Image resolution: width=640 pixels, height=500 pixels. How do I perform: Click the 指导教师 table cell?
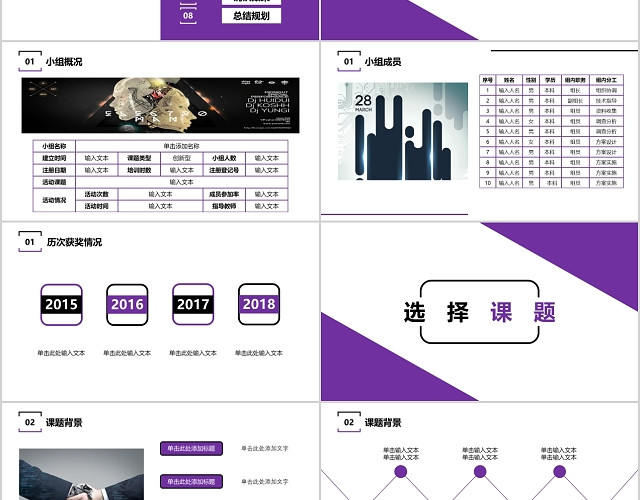(224, 206)
